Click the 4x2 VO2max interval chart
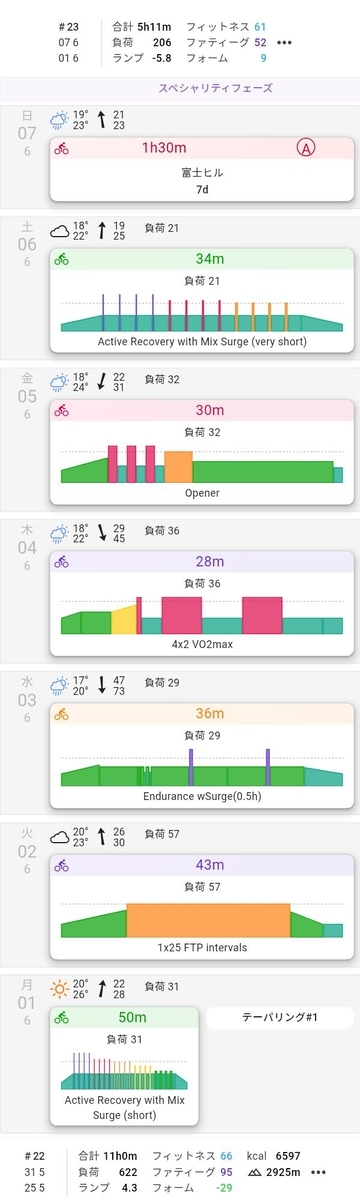The image size is (360, 1200). point(202,615)
